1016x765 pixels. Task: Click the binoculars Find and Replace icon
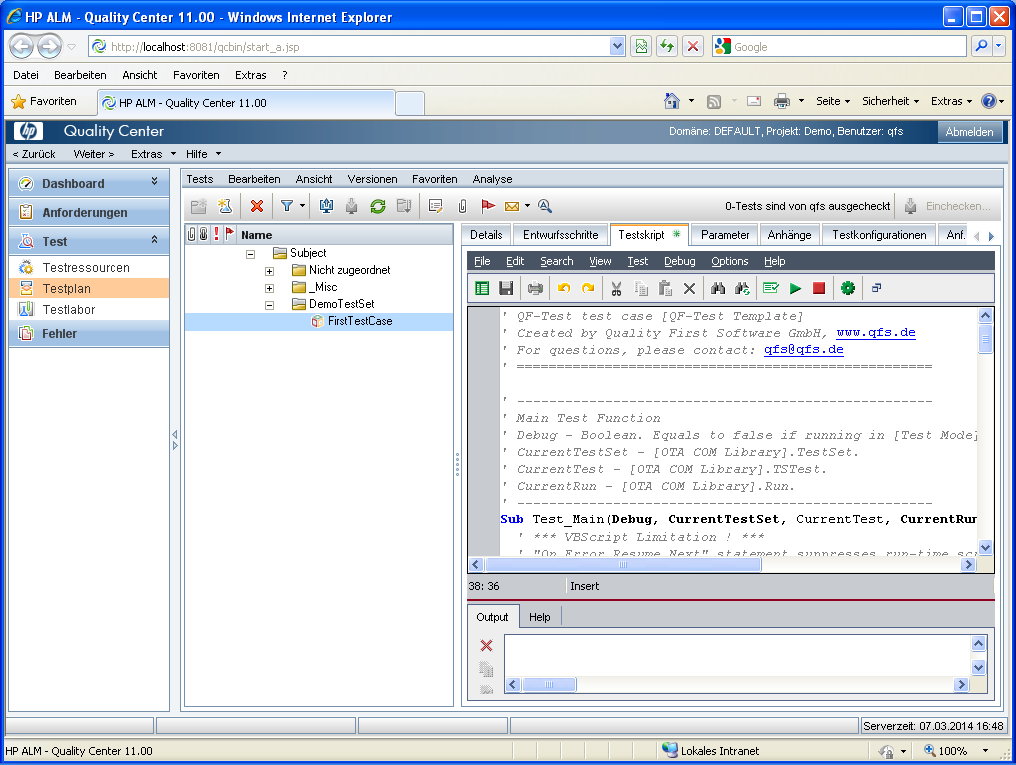[743, 288]
